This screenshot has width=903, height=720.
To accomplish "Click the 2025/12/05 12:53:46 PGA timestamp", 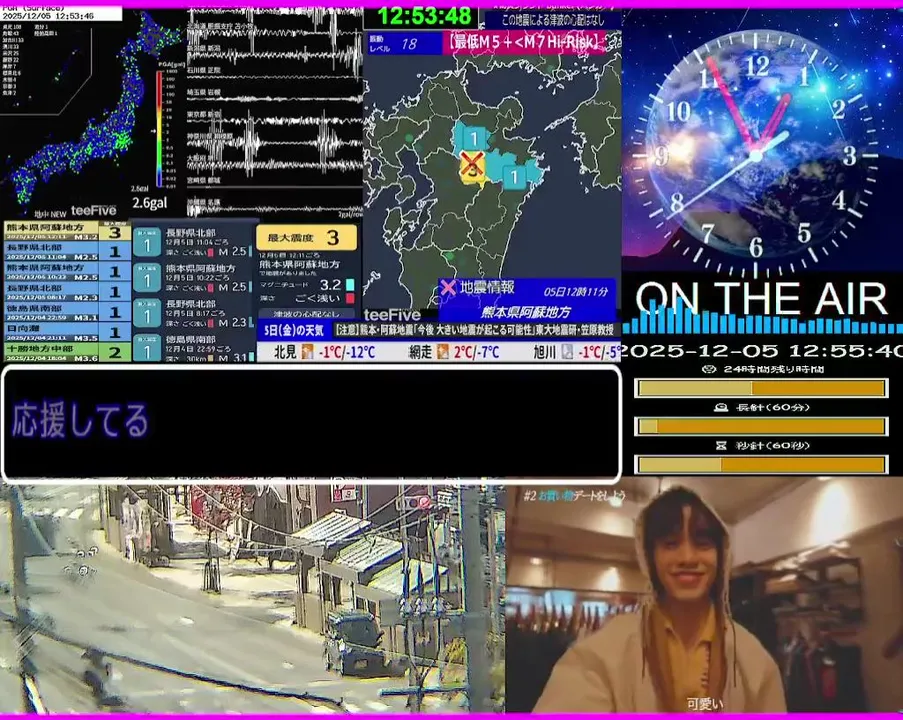I will click(48, 16).
